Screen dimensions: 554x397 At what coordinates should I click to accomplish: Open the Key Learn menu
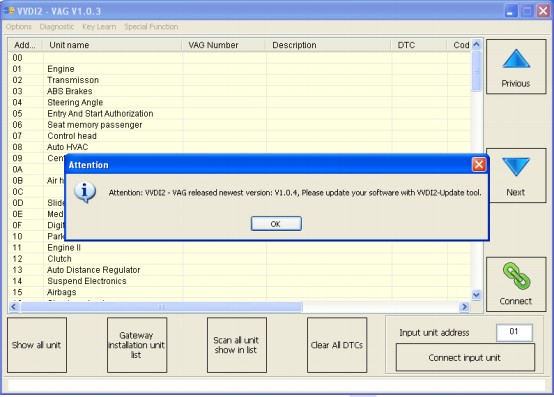pyautogui.click(x=99, y=27)
